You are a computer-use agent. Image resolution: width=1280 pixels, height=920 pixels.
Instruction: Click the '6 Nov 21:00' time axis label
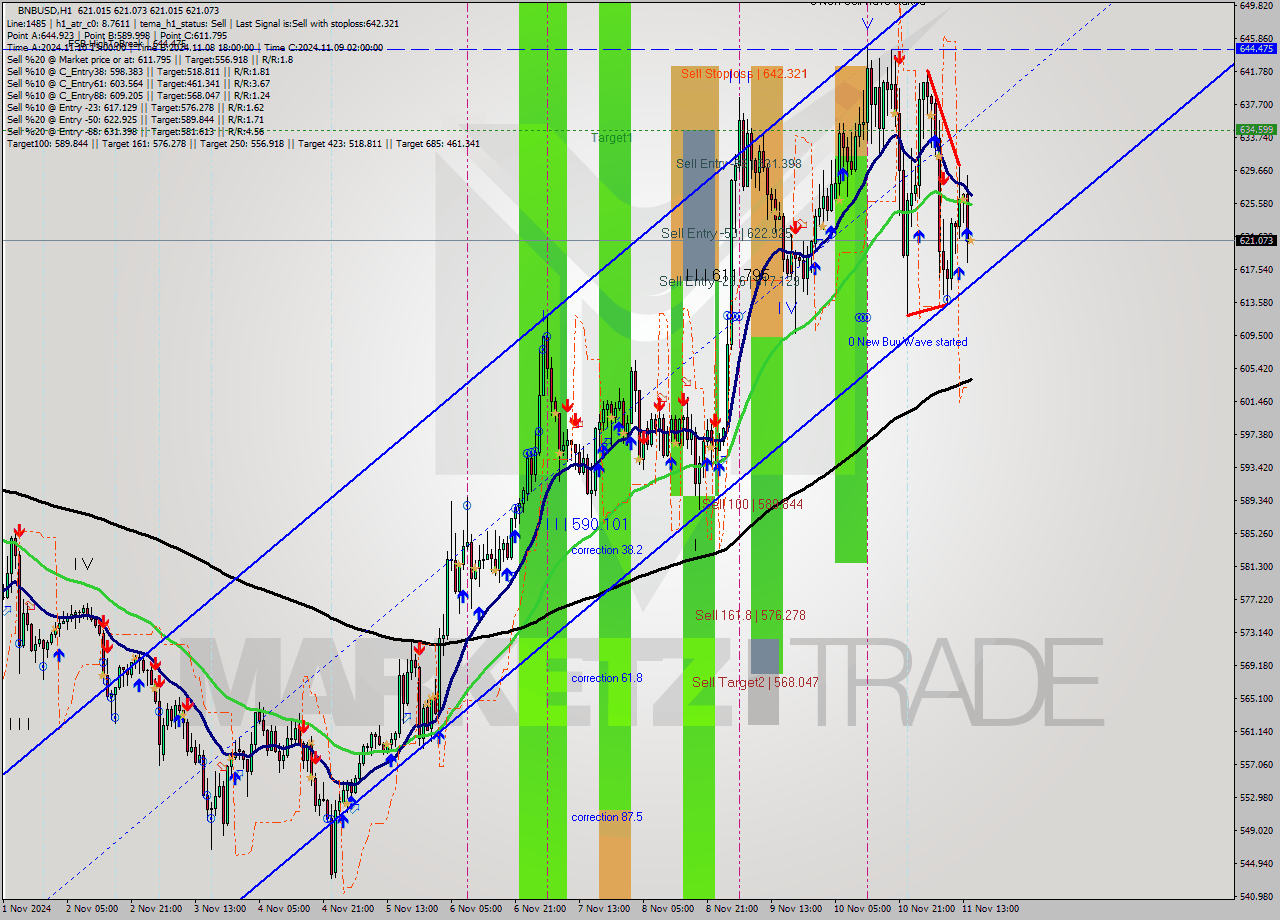[x=539, y=909]
